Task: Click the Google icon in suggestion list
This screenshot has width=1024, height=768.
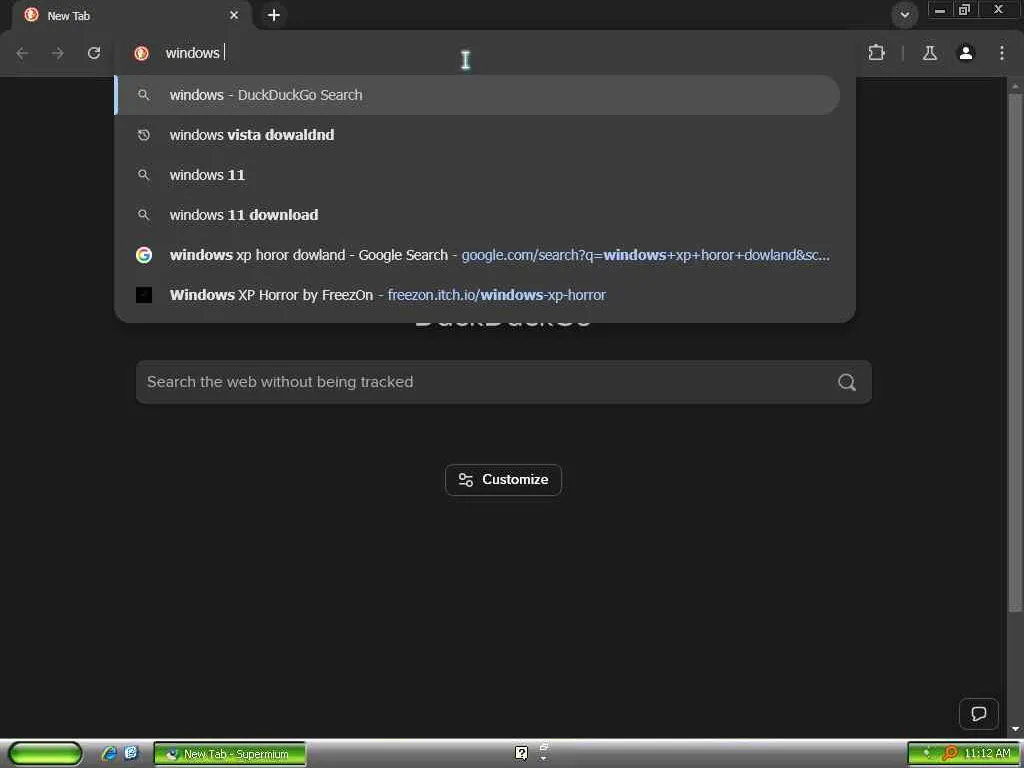Action: (x=144, y=255)
